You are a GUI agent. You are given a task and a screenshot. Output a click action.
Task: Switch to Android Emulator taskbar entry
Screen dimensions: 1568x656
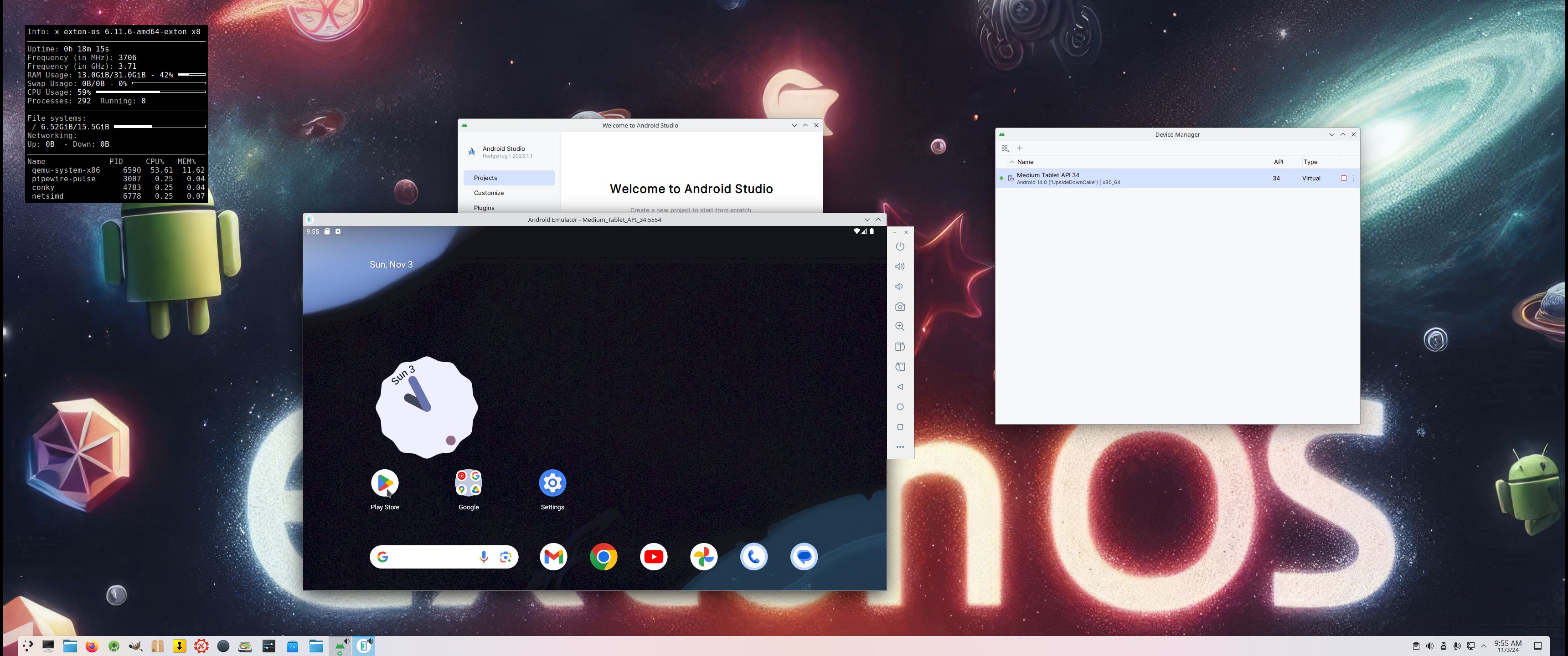pos(364,646)
